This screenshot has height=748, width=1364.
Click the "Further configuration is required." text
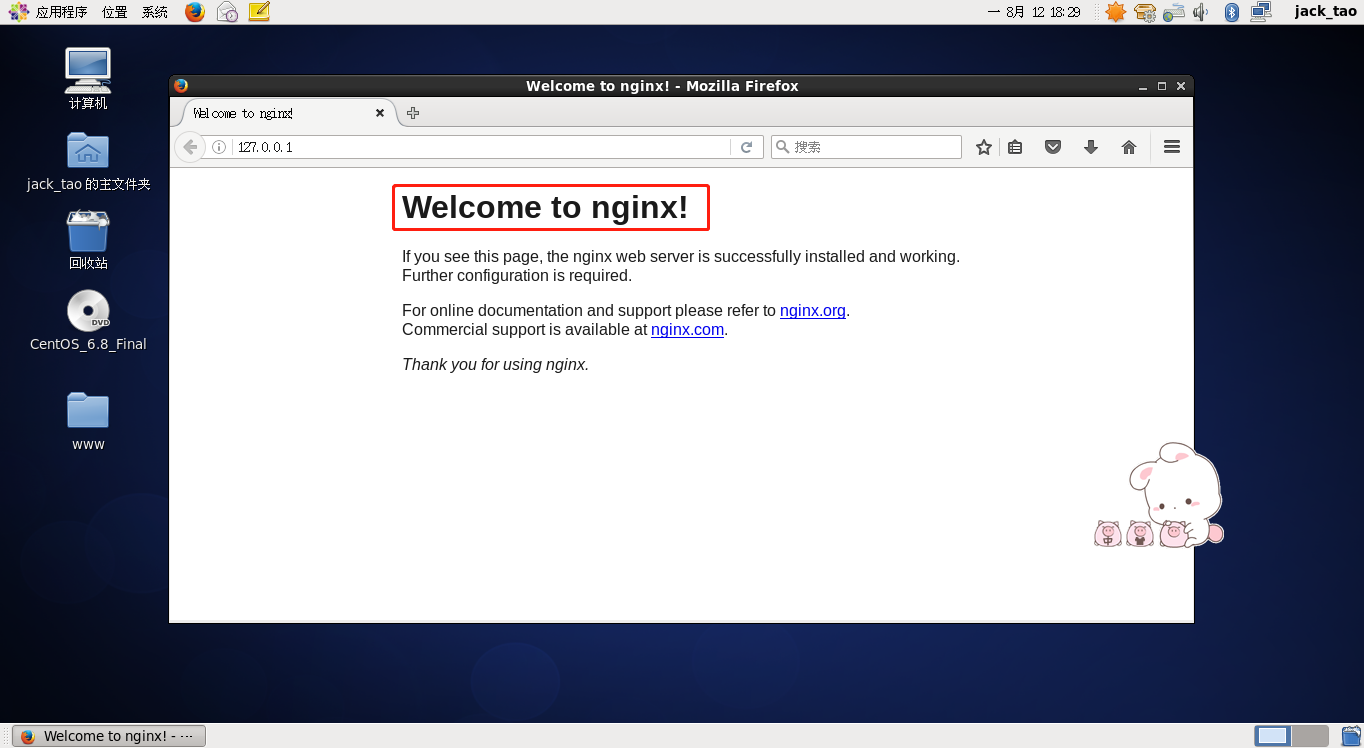[x=517, y=275]
